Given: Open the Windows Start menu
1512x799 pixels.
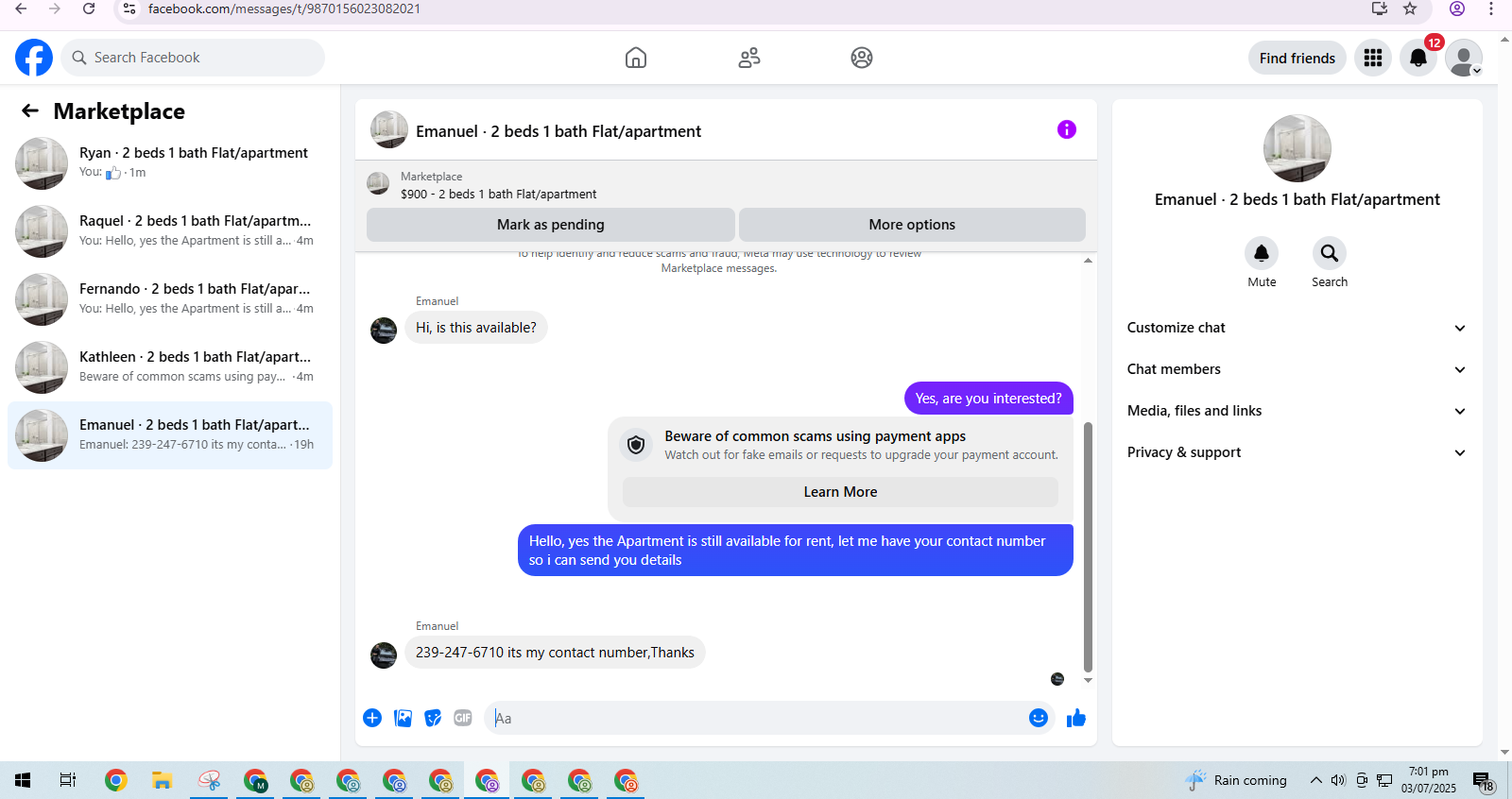Looking at the screenshot, I should [23, 780].
